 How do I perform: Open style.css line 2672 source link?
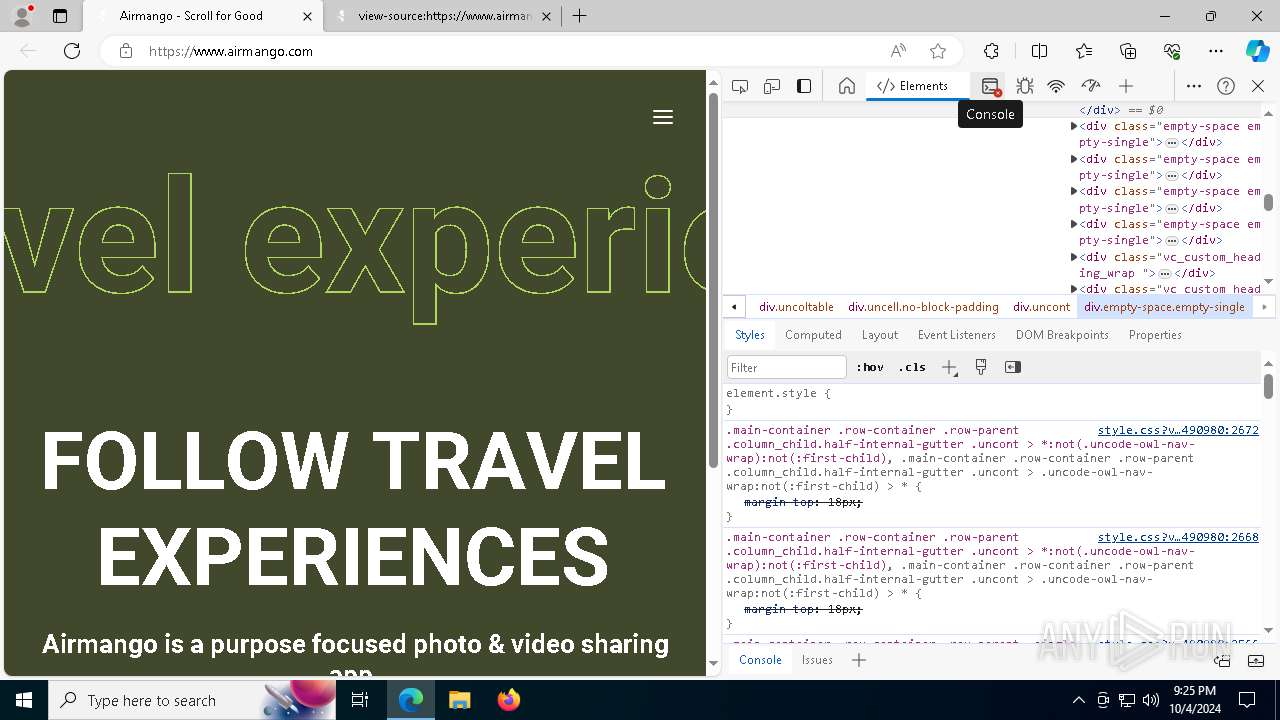point(1178,430)
